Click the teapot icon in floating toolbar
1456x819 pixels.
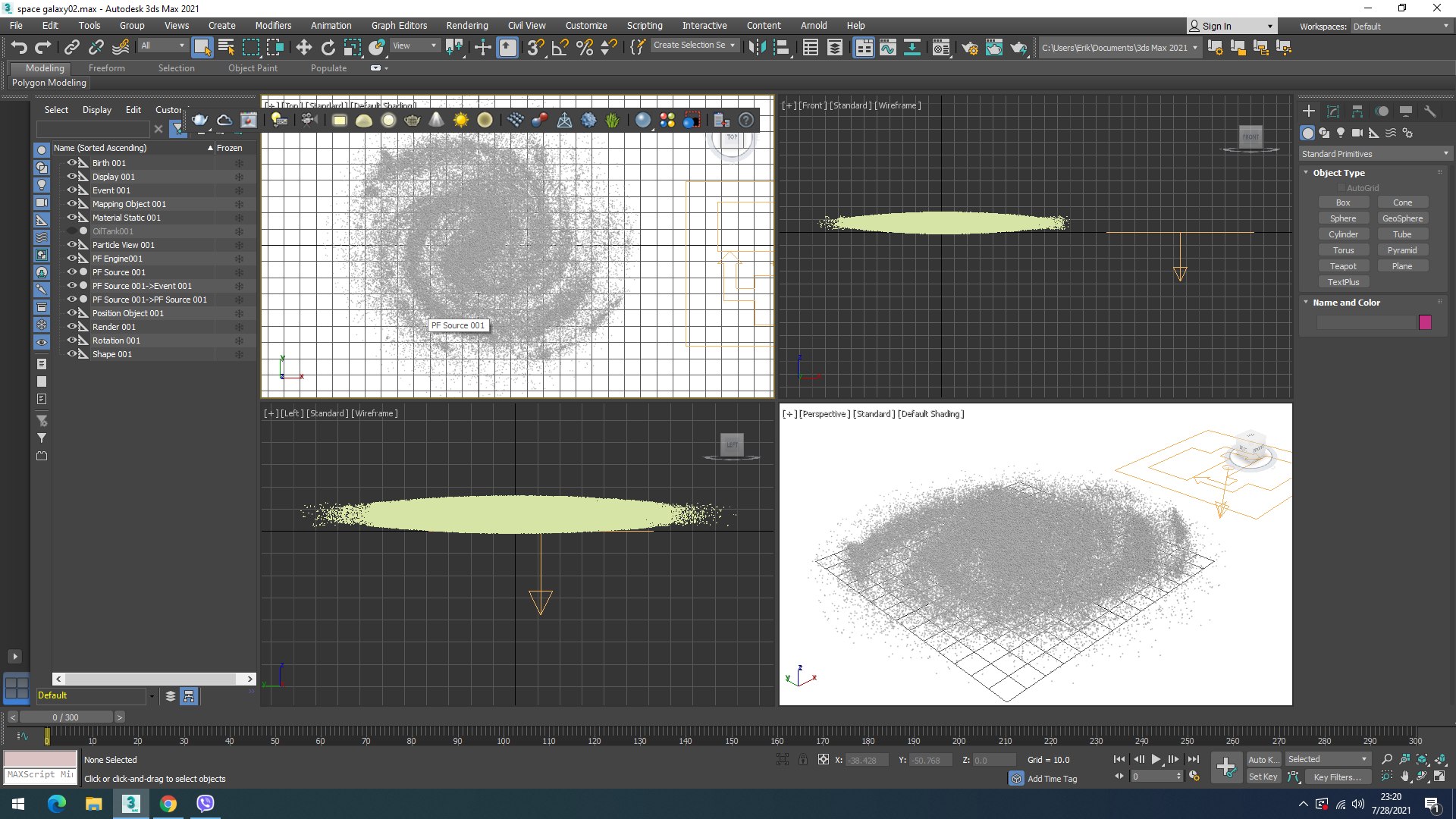click(x=199, y=120)
